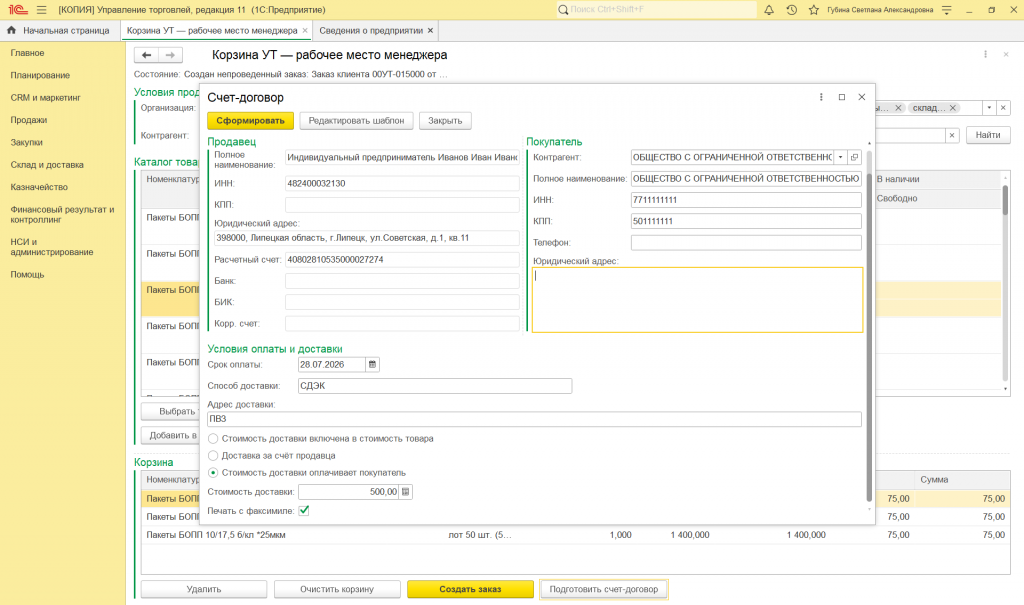Open the Закупки section
Screen dimensions: 1024x605
(26, 142)
